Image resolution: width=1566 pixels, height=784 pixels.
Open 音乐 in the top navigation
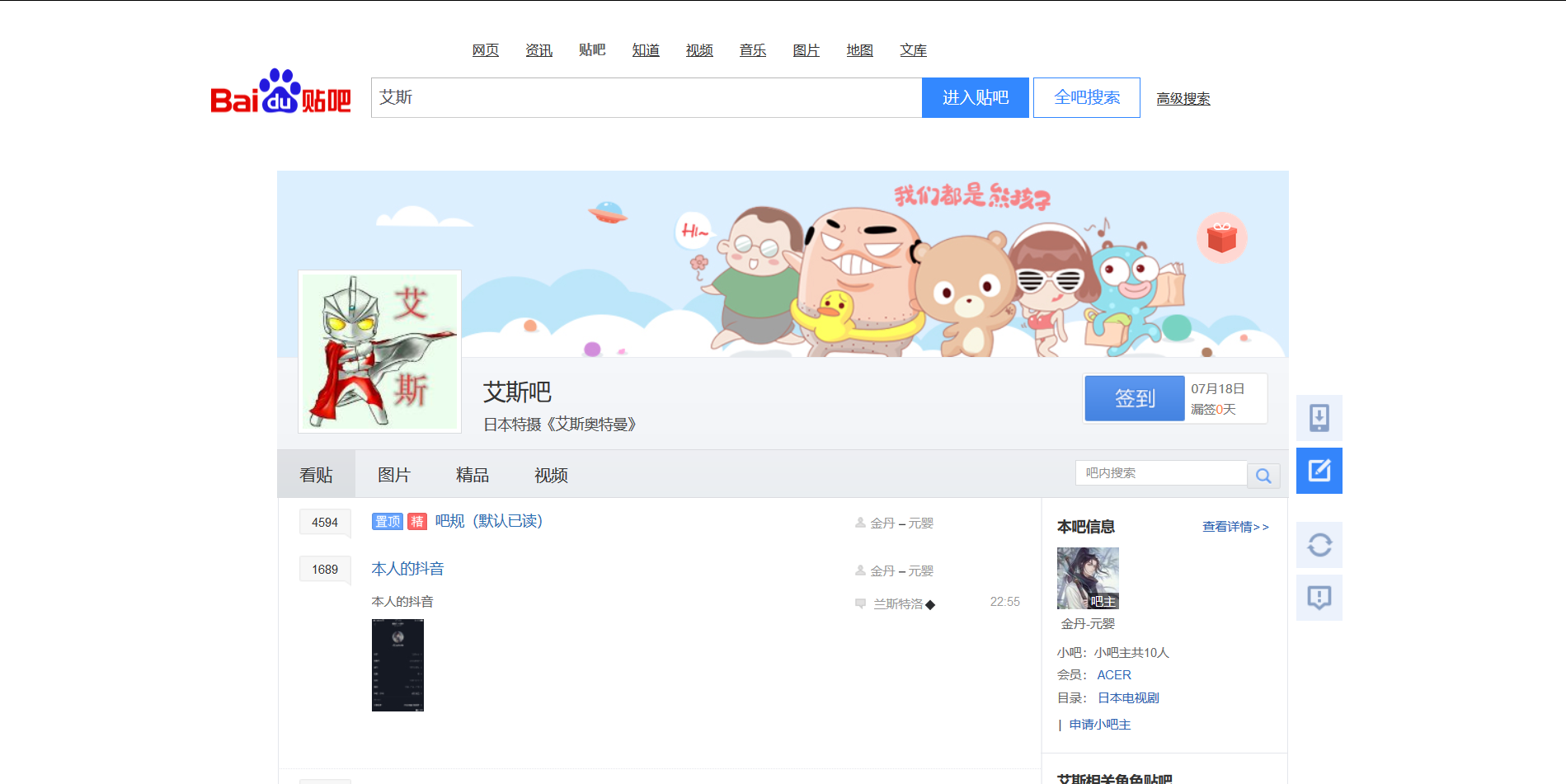point(753,50)
